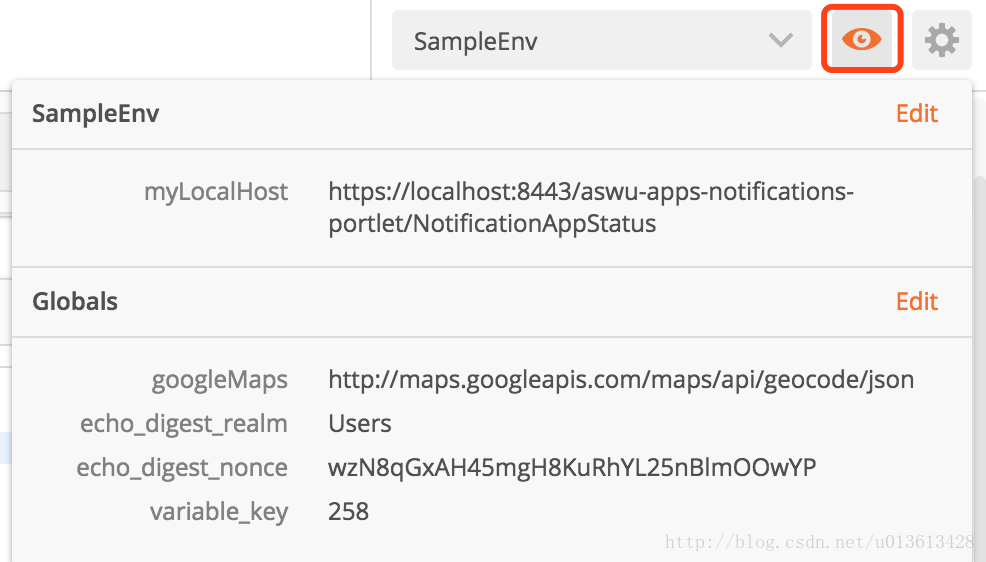Click the SampleEnv section header title
This screenshot has height=562, width=986.
(96, 114)
